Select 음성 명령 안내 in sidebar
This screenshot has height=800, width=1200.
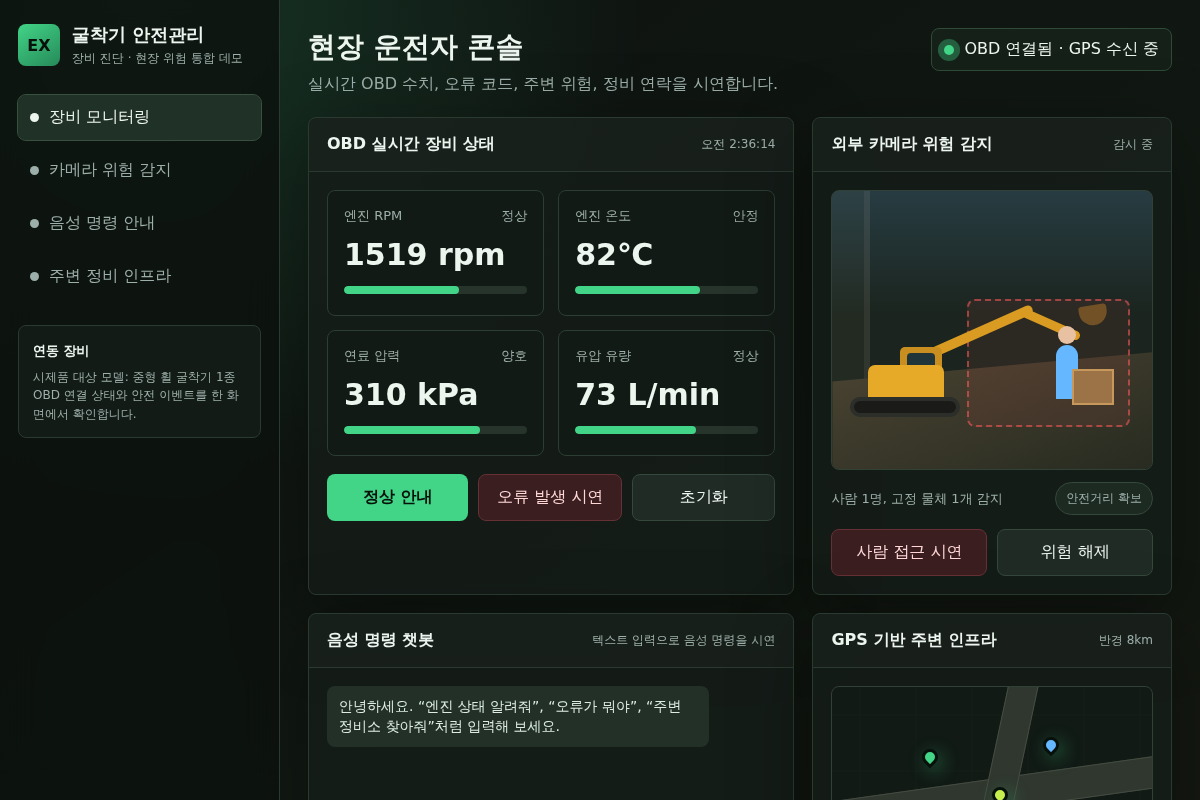pos(139,223)
